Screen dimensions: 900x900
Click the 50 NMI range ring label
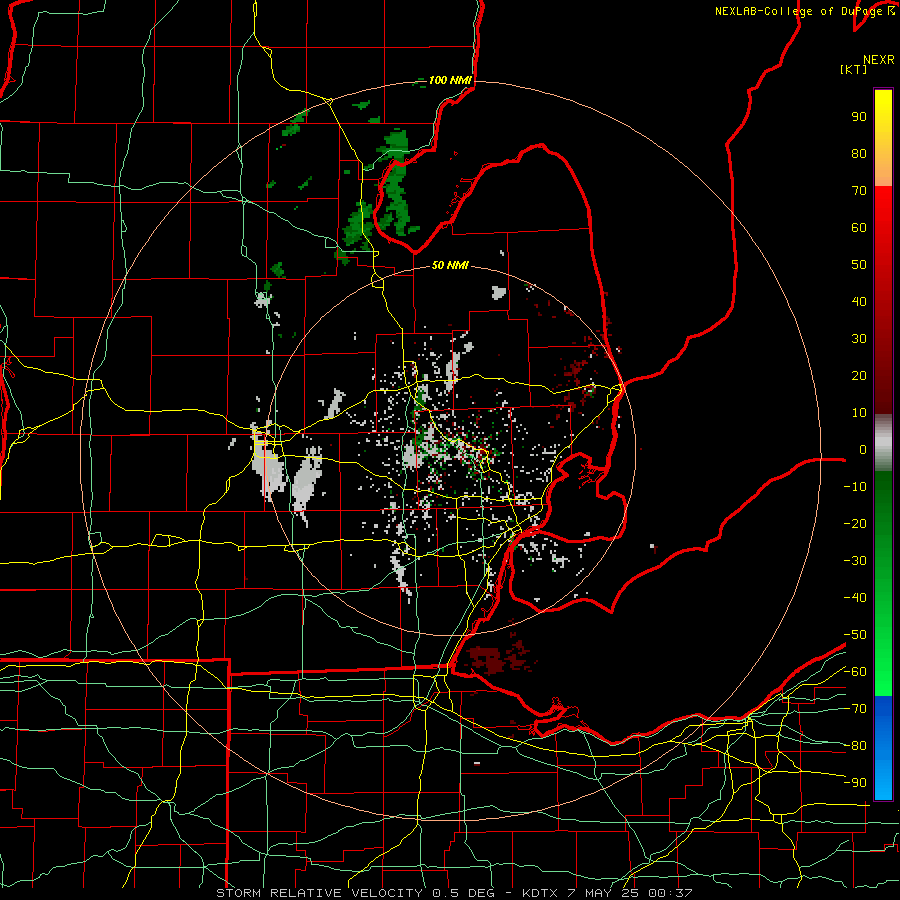tap(450, 265)
